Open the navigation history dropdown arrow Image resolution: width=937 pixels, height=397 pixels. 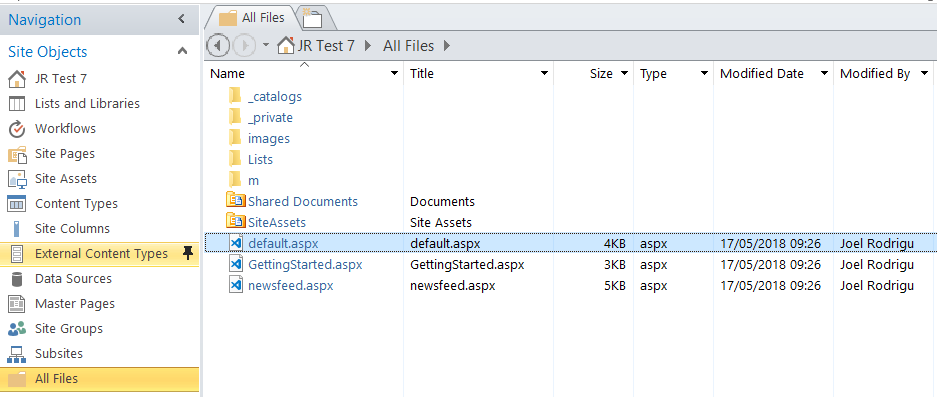[266, 45]
